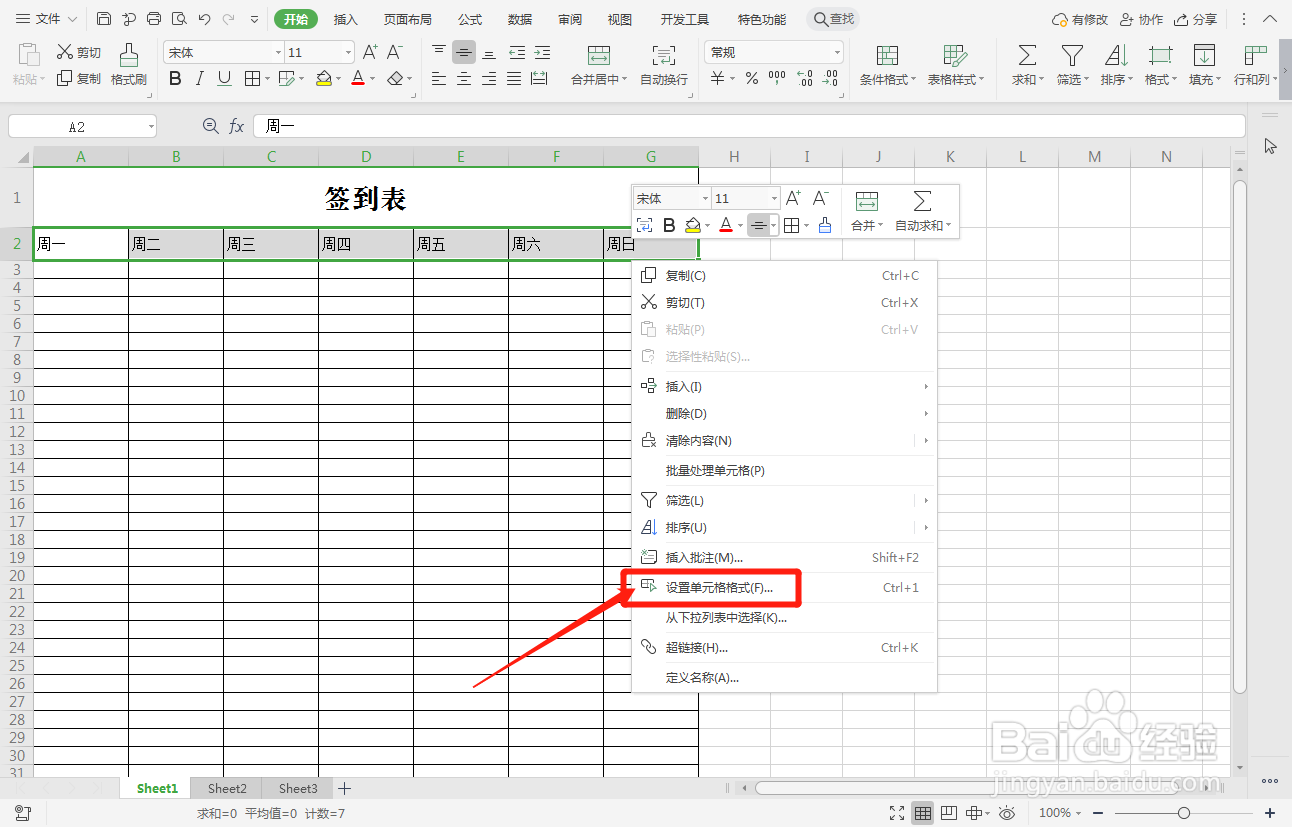Click the Save icon in quick access toolbar
This screenshot has height=827, width=1292.
tap(104, 19)
